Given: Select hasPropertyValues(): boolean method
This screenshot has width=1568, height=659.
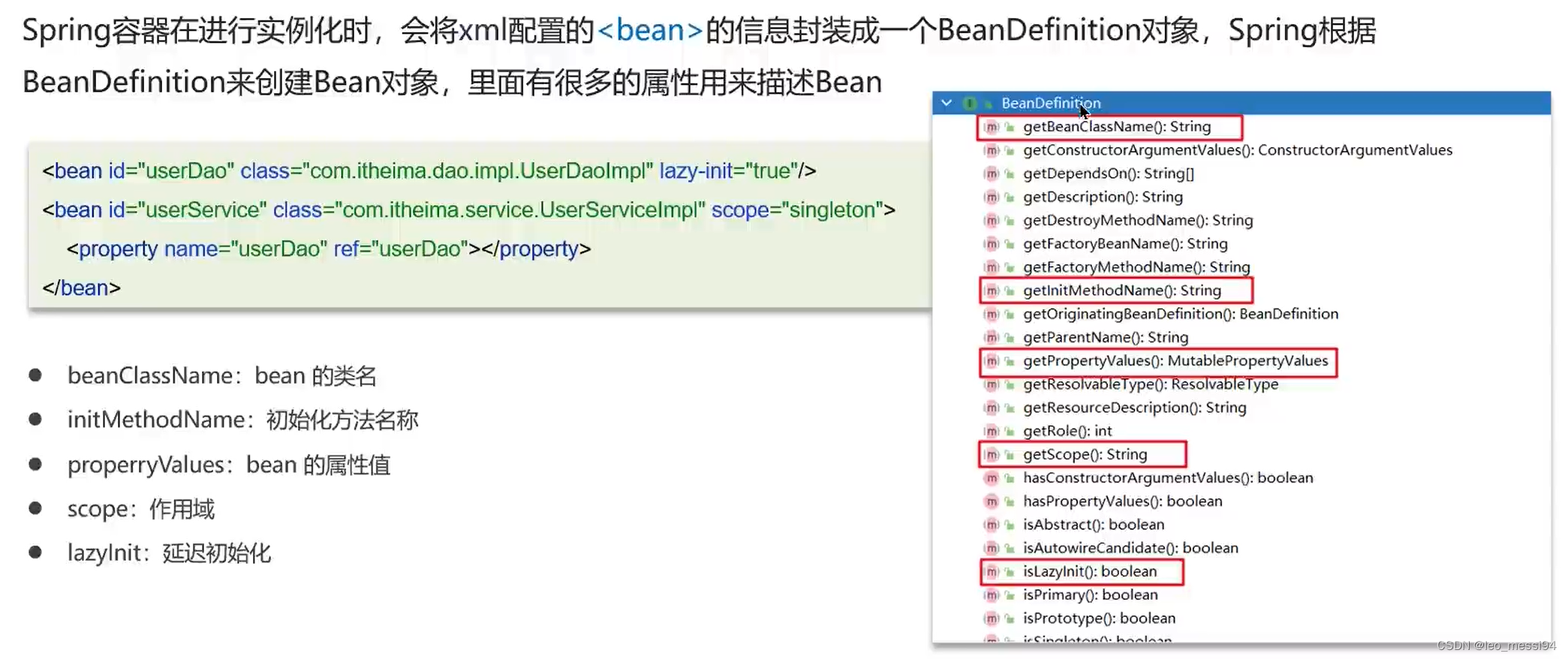Looking at the screenshot, I should (x=1123, y=501).
